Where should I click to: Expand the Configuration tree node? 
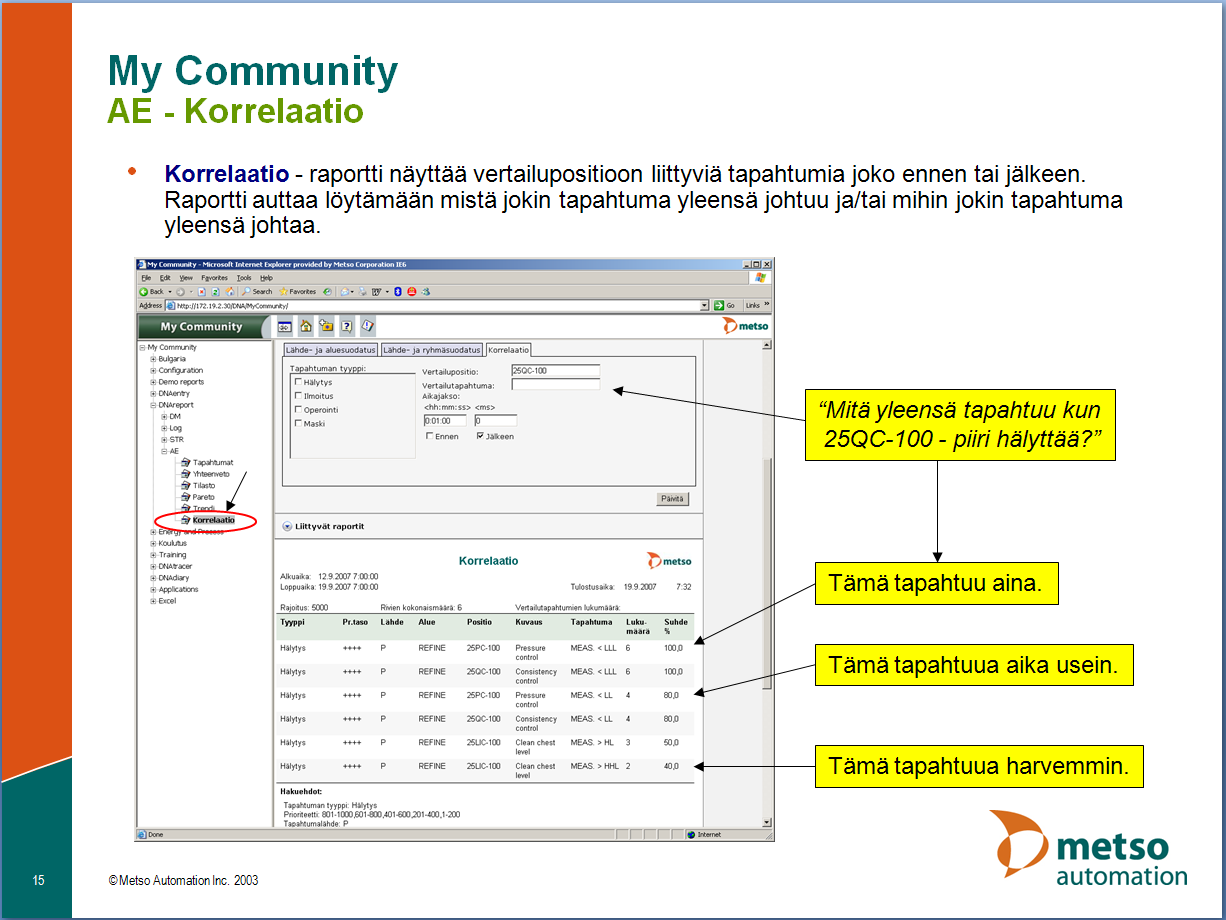point(153,370)
